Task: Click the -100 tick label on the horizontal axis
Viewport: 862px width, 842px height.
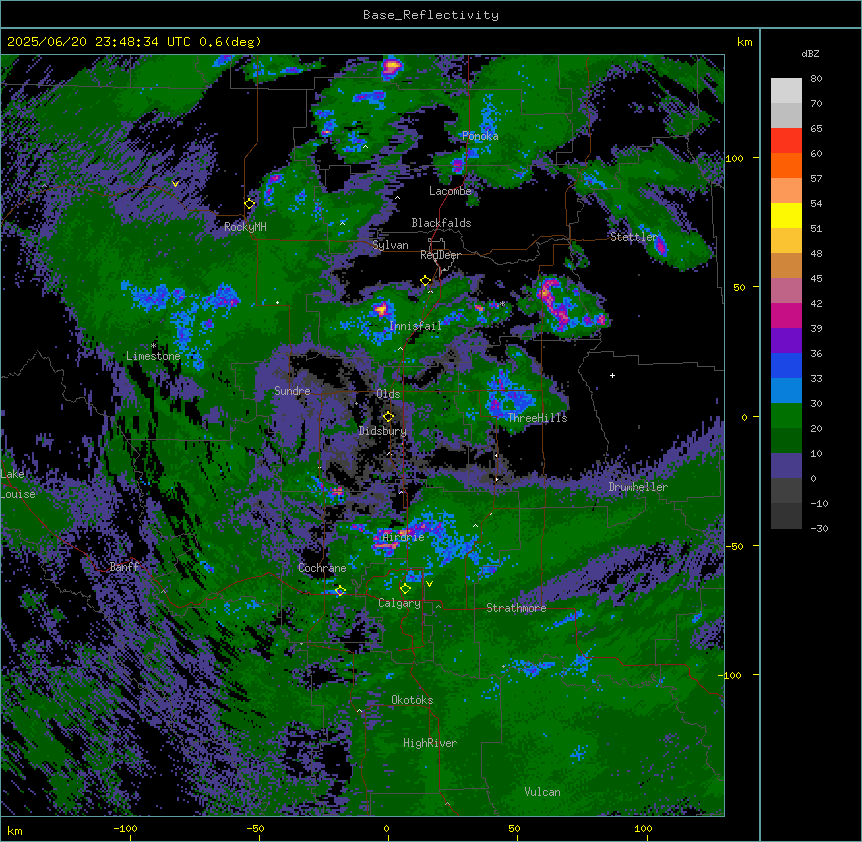Action: click(x=125, y=828)
